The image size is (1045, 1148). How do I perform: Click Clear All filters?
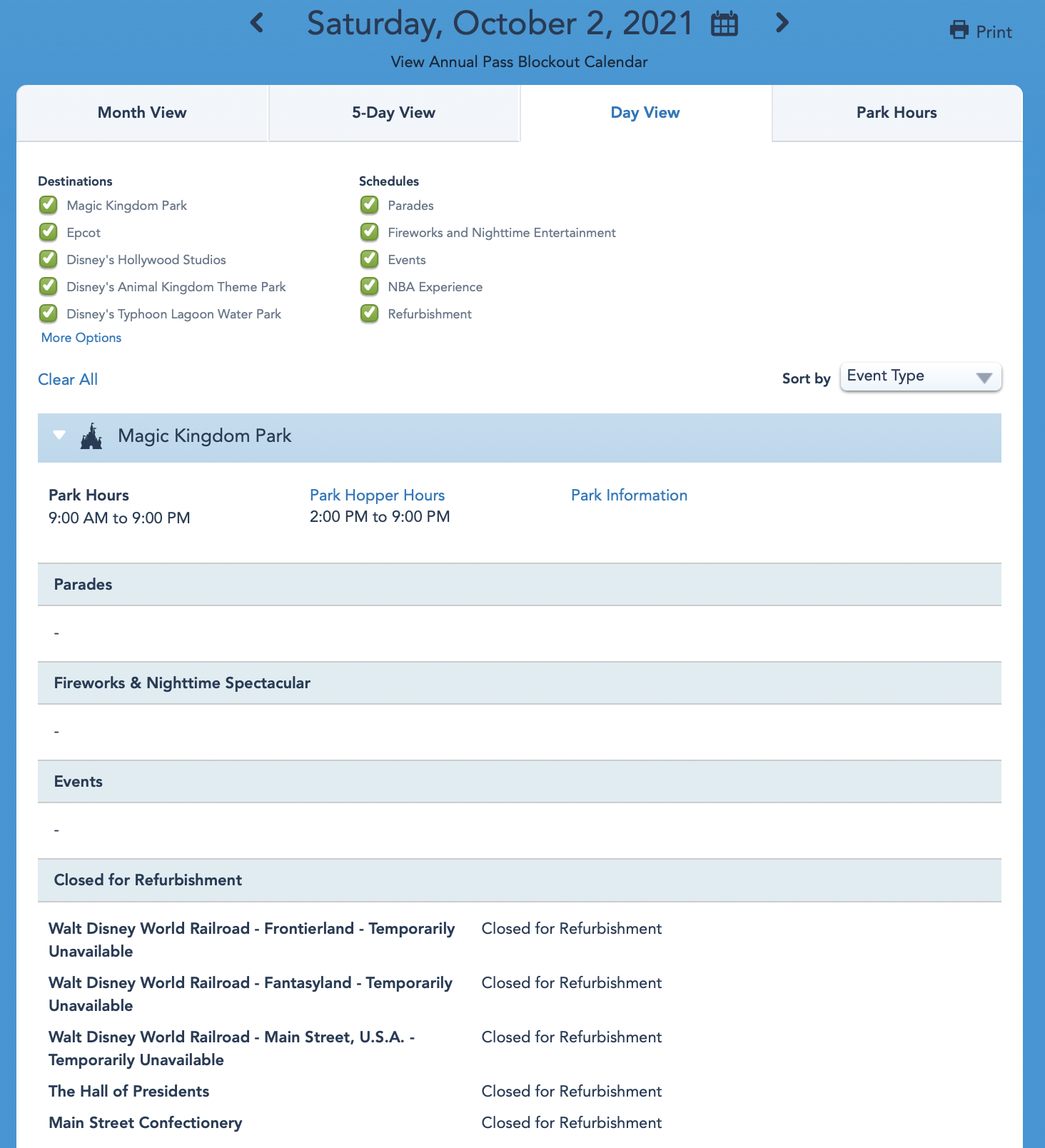(x=68, y=380)
